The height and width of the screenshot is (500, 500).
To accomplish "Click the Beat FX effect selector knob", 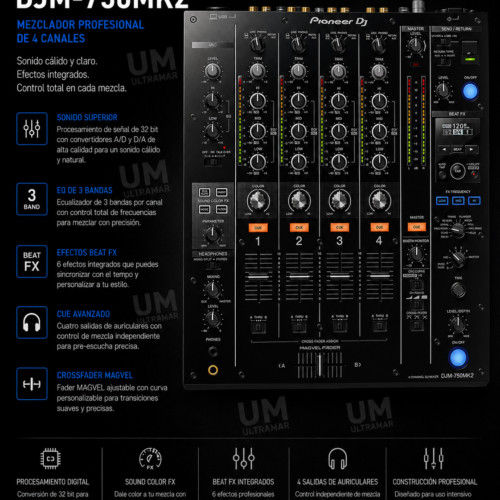I will pyautogui.click(x=458, y=231).
